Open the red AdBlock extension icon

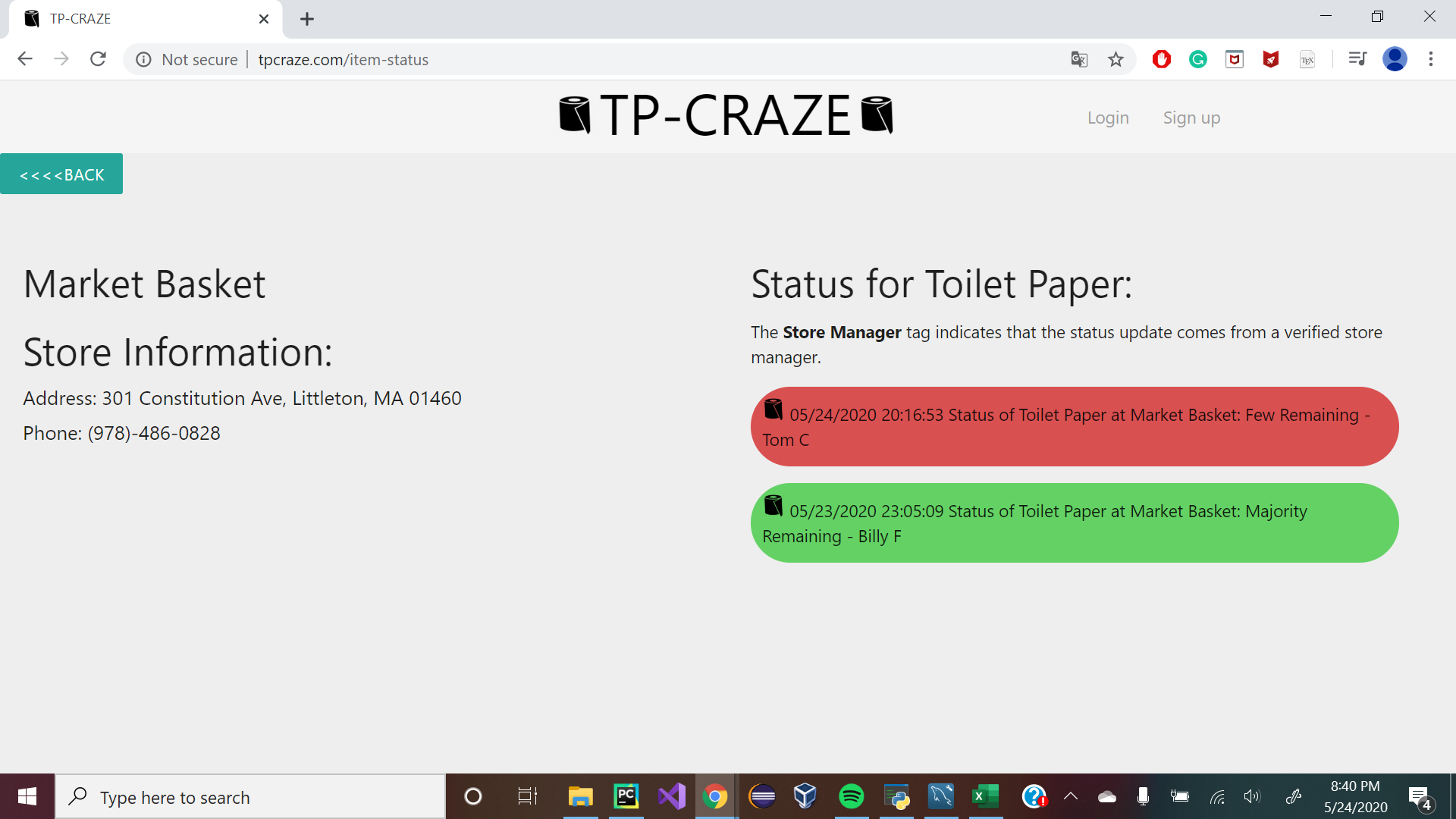1161,59
